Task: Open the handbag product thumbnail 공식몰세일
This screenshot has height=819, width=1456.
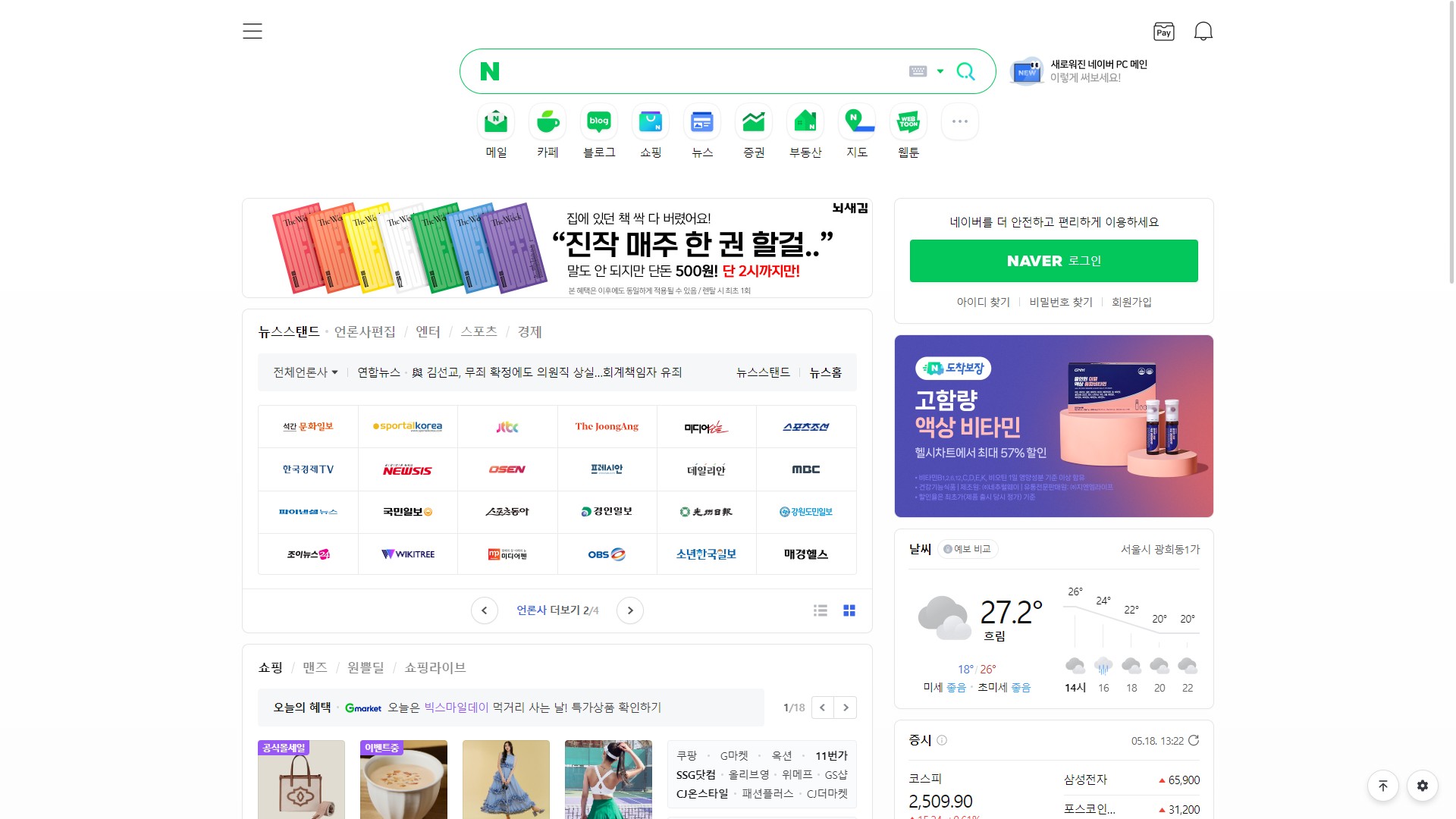Action: [301, 780]
